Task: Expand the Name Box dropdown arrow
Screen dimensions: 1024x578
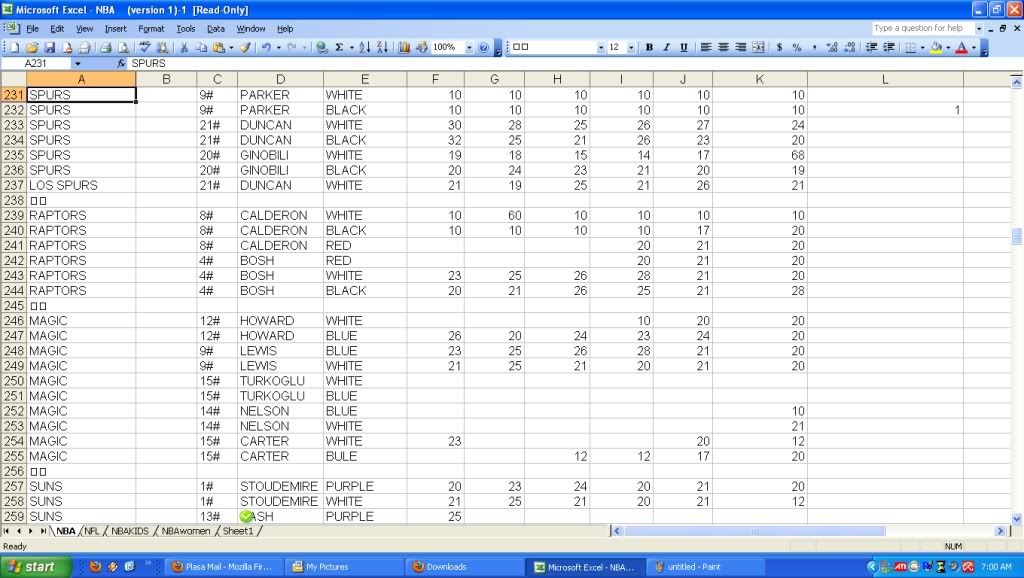Action: (78, 63)
